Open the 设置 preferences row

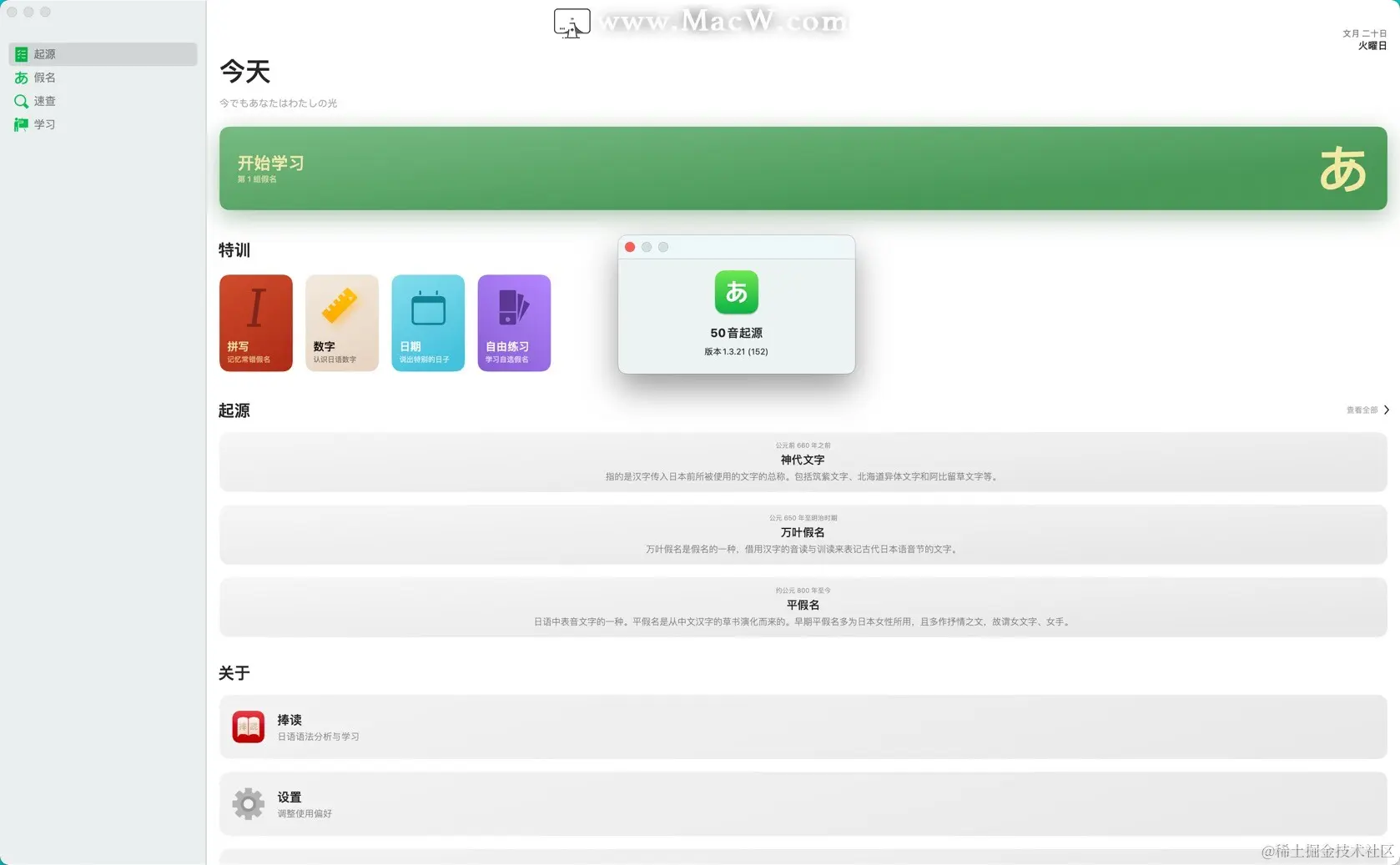[803, 804]
